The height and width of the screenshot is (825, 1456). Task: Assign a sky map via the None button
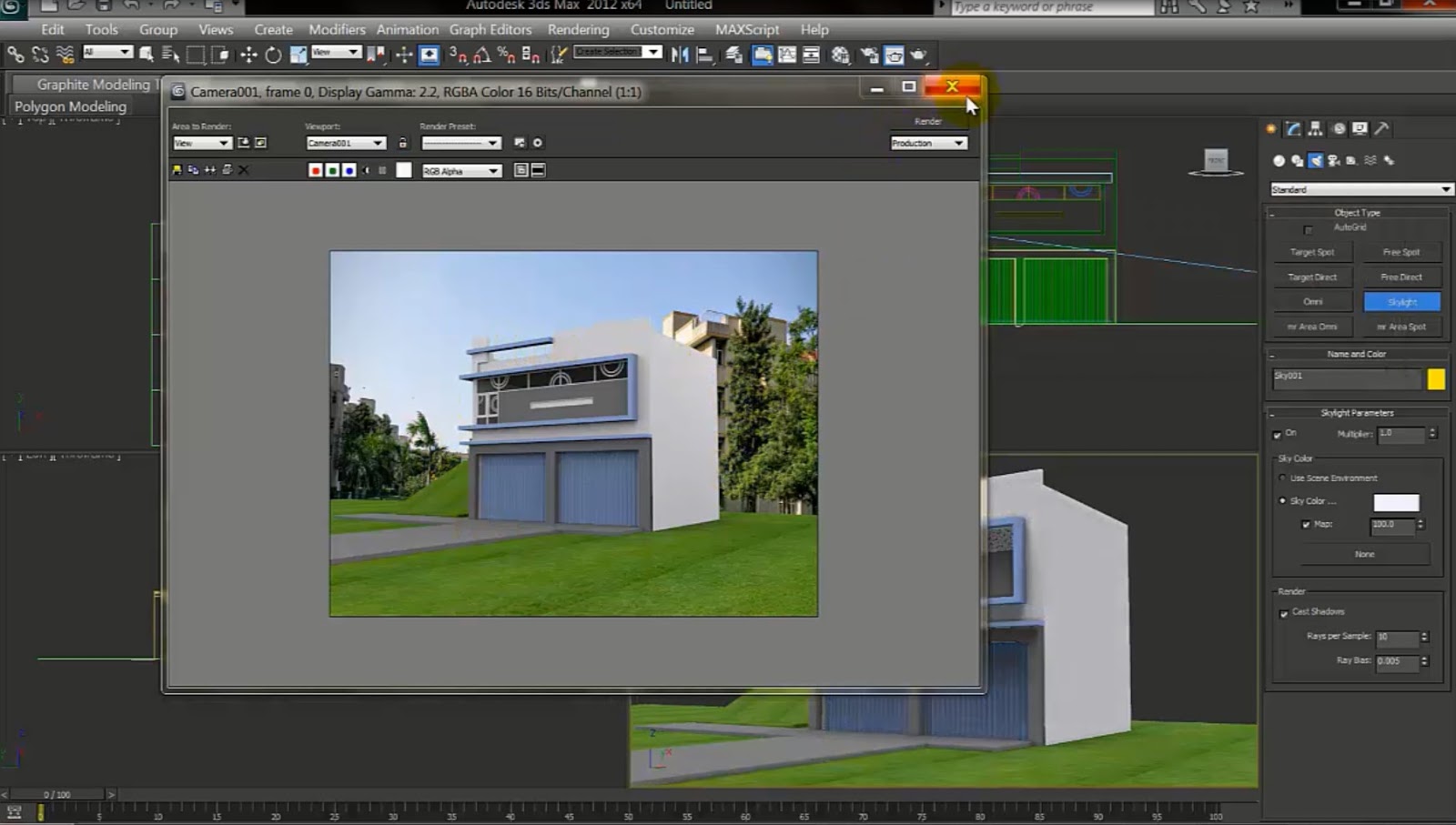click(1363, 554)
